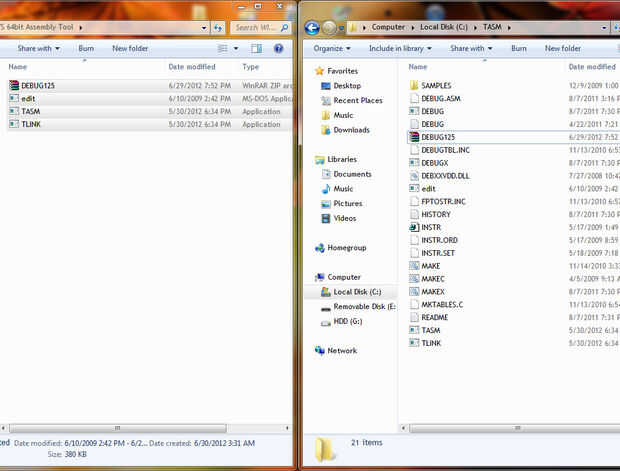Open the Libraries node

pos(336,159)
